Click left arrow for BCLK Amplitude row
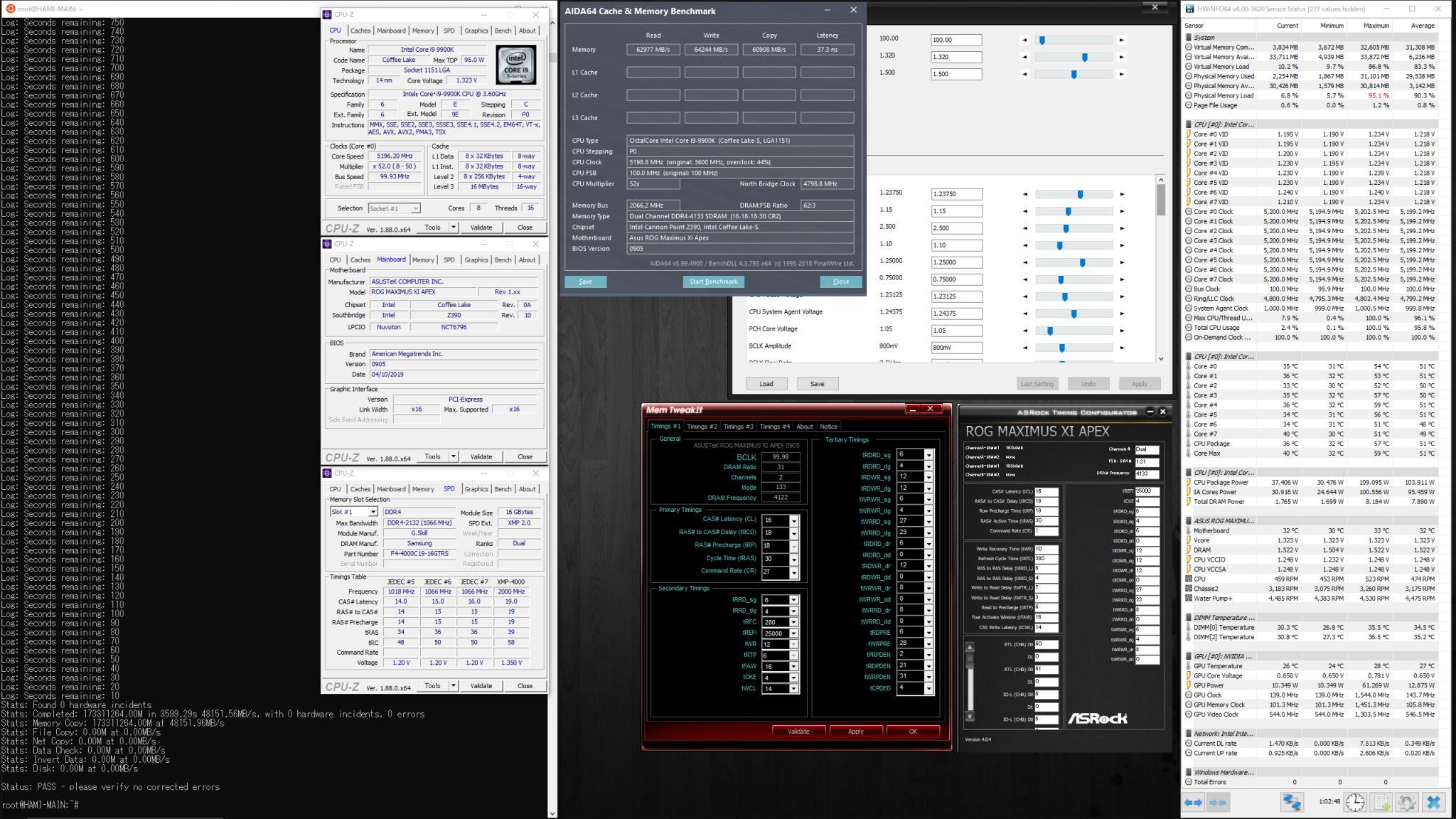The width and height of the screenshot is (1456, 819). [1025, 348]
